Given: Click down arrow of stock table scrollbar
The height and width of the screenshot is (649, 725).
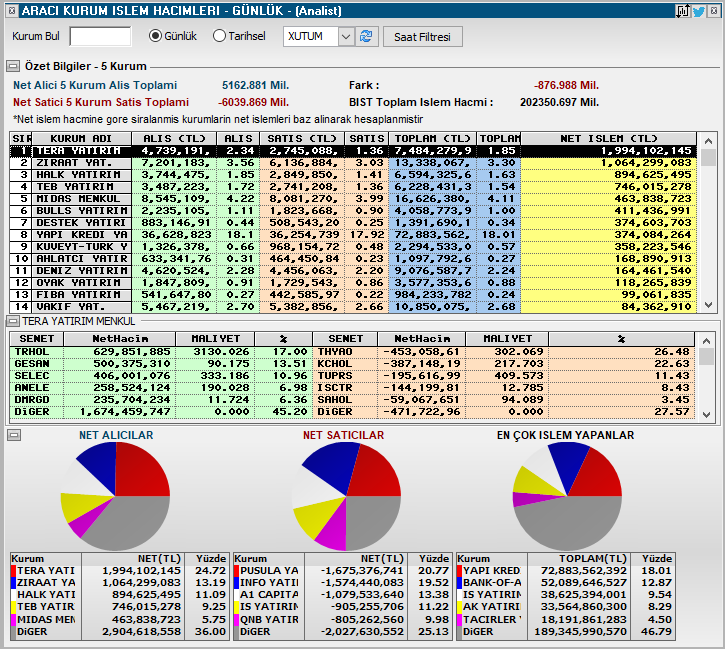Looking at the screenshot, I should click(x=706, y=415).
